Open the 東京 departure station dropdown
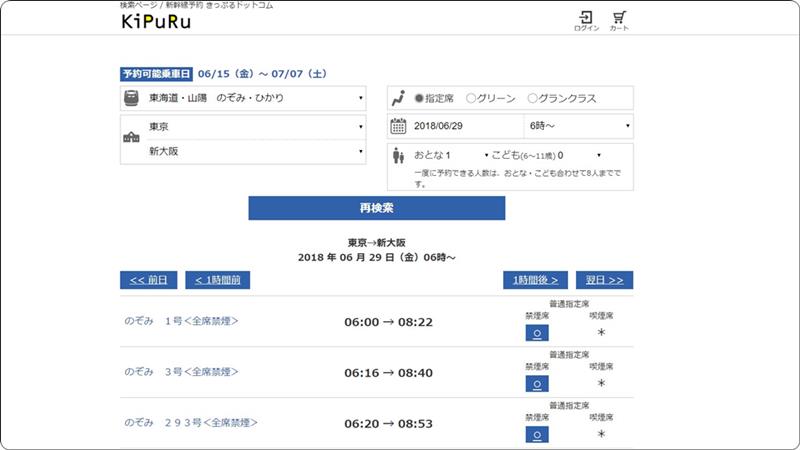Image resolution: width=800 pixels, height=450 pixels. pyautogui.click(x=255, y=127)
